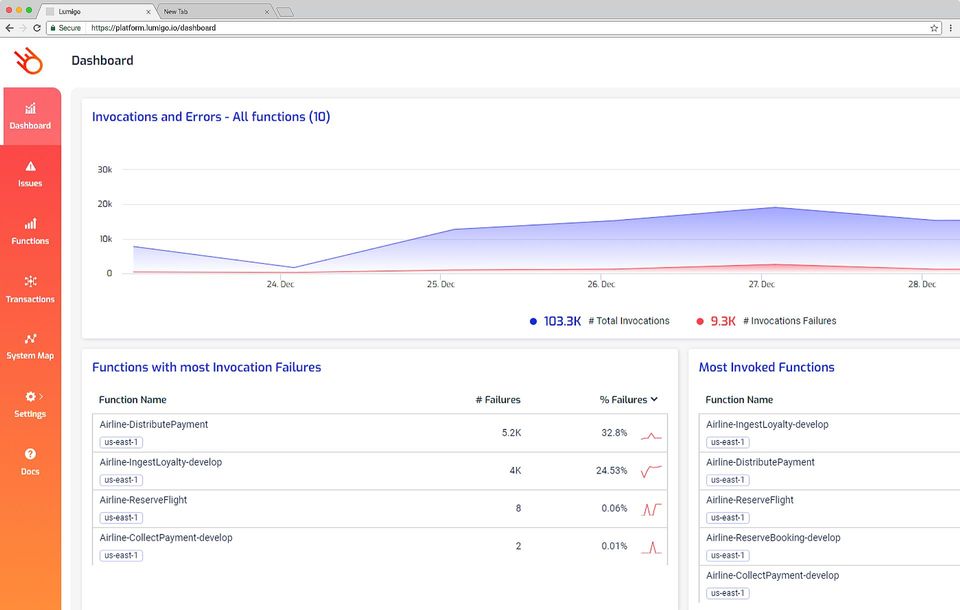The width and height of the screenshot is (960, 610).
Task: Open Airline-DistributePayment in failures table
Action: (x=154, y=424)
